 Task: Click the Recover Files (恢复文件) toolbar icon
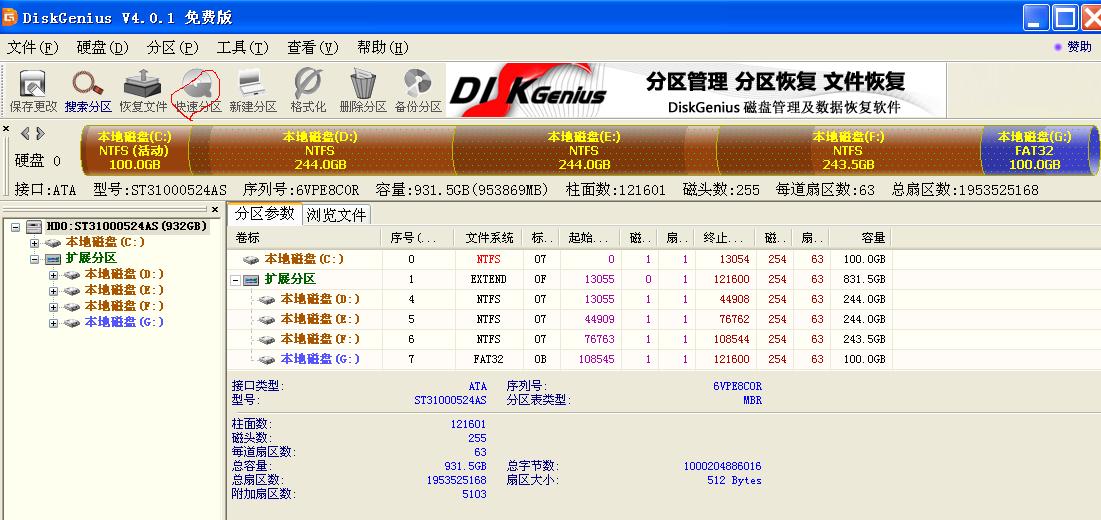point(143,91)
